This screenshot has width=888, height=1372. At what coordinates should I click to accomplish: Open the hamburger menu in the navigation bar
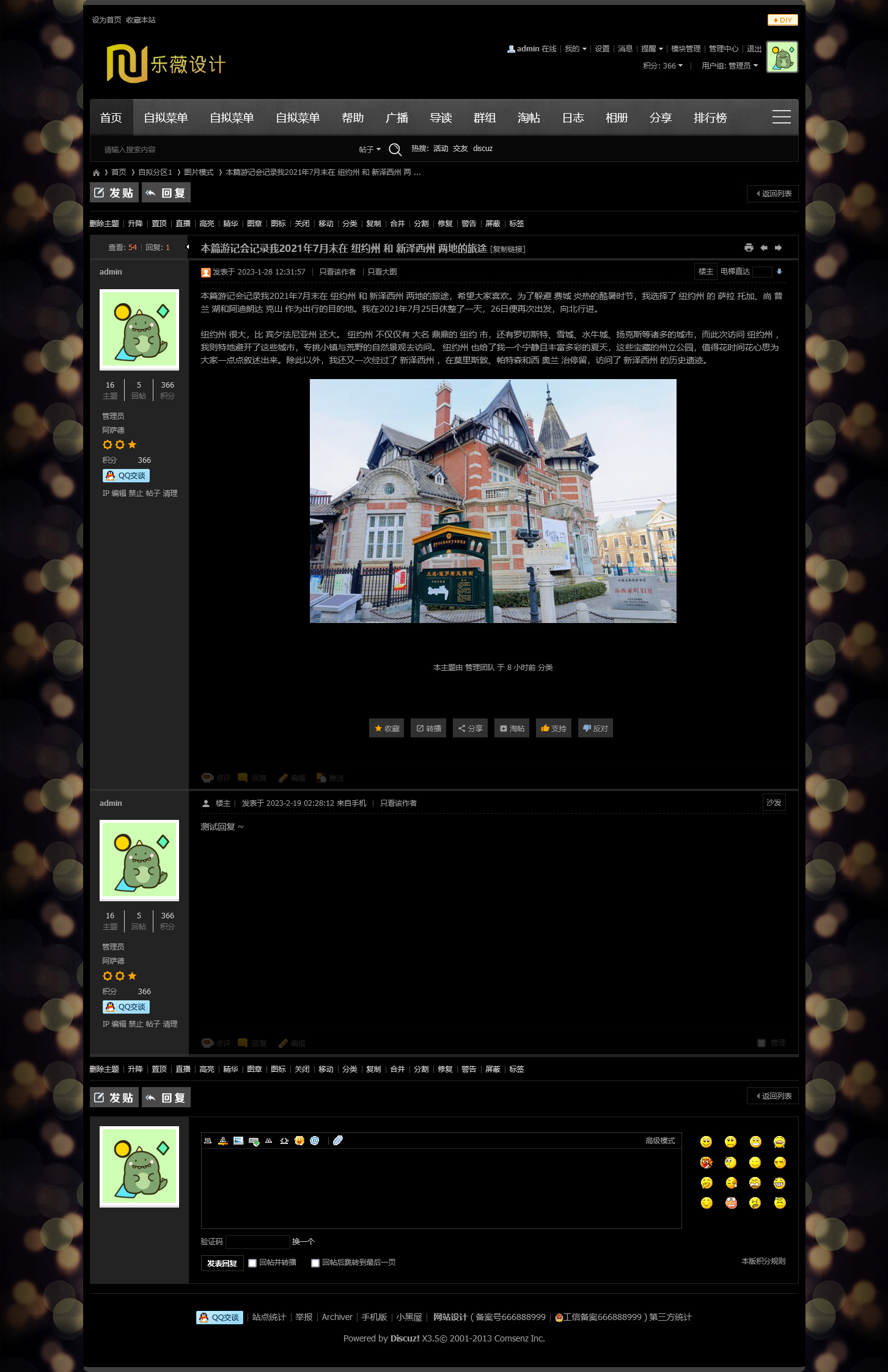(x=781, y=117)
